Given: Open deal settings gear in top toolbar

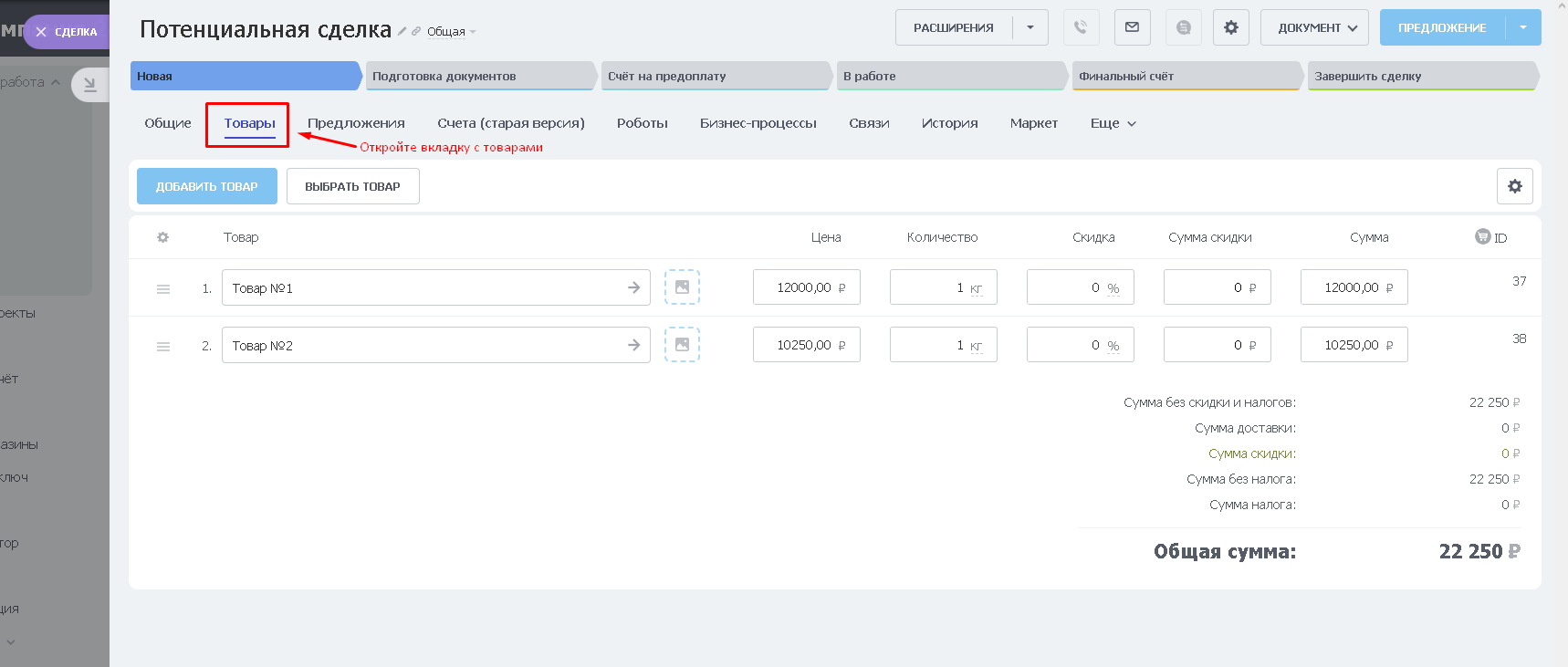Looking at the screenshot, I should [1230, 27].
